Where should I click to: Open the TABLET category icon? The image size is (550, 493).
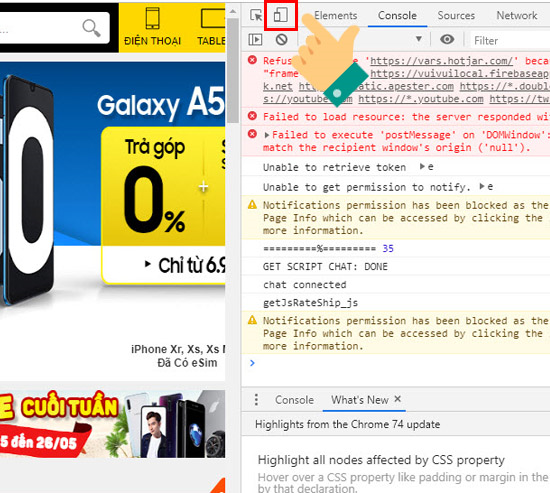click(x=212, y=27)
